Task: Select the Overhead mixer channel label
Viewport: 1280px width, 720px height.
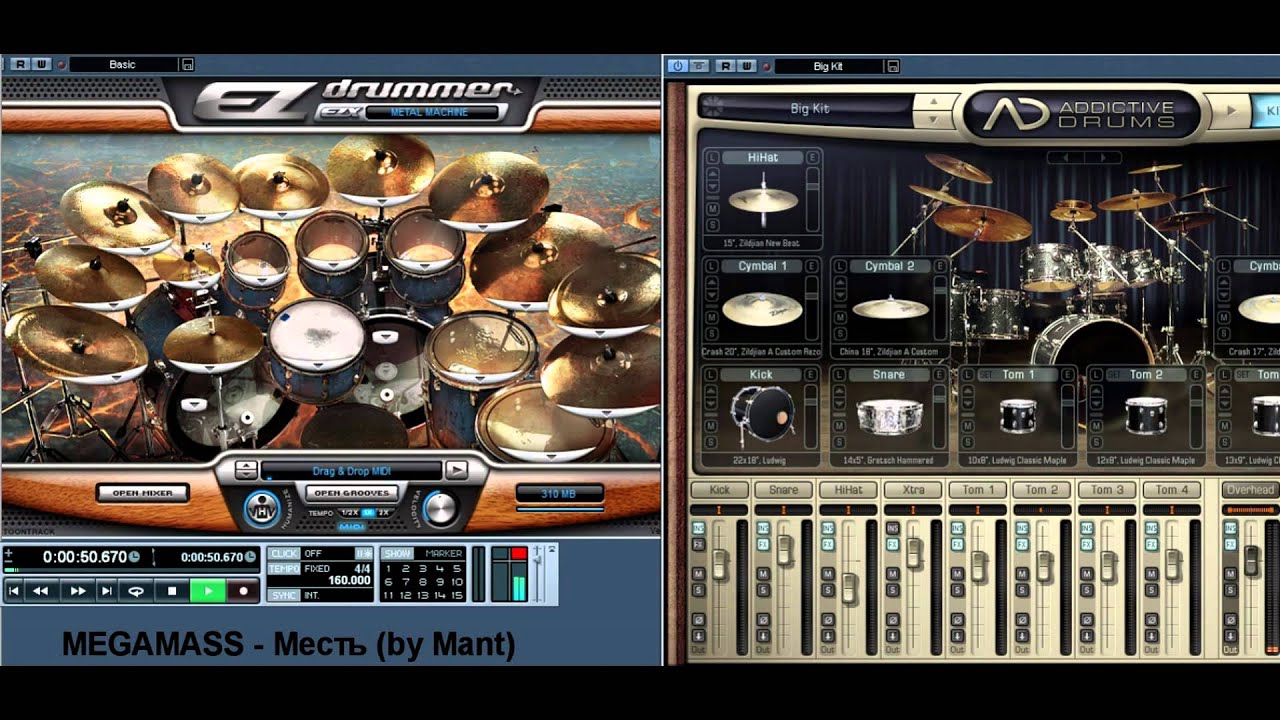Action: click(1250, 490)
